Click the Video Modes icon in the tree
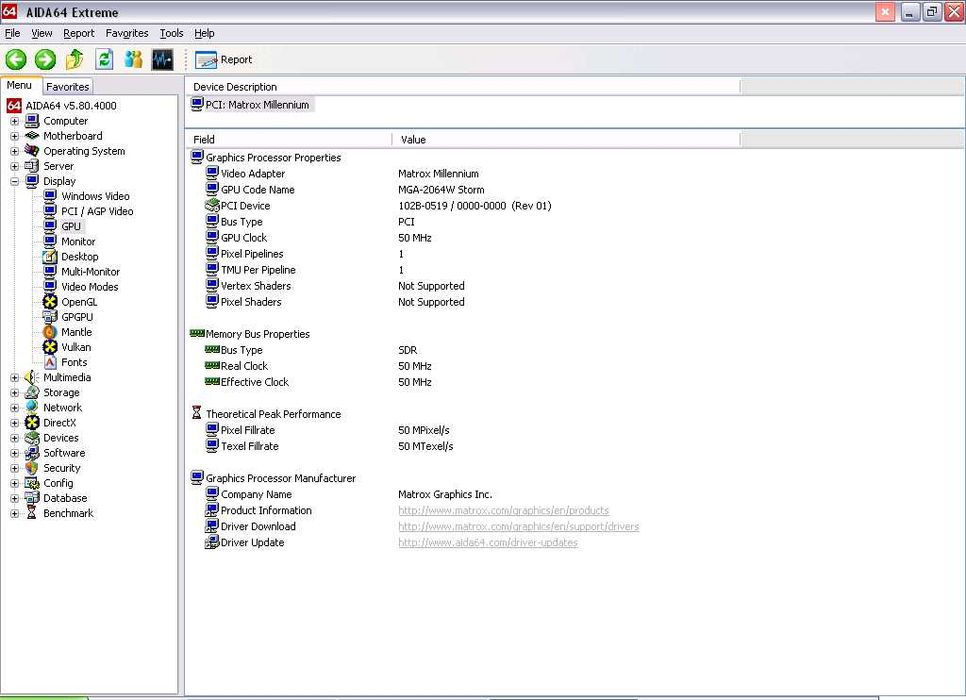 coord(50,287)
